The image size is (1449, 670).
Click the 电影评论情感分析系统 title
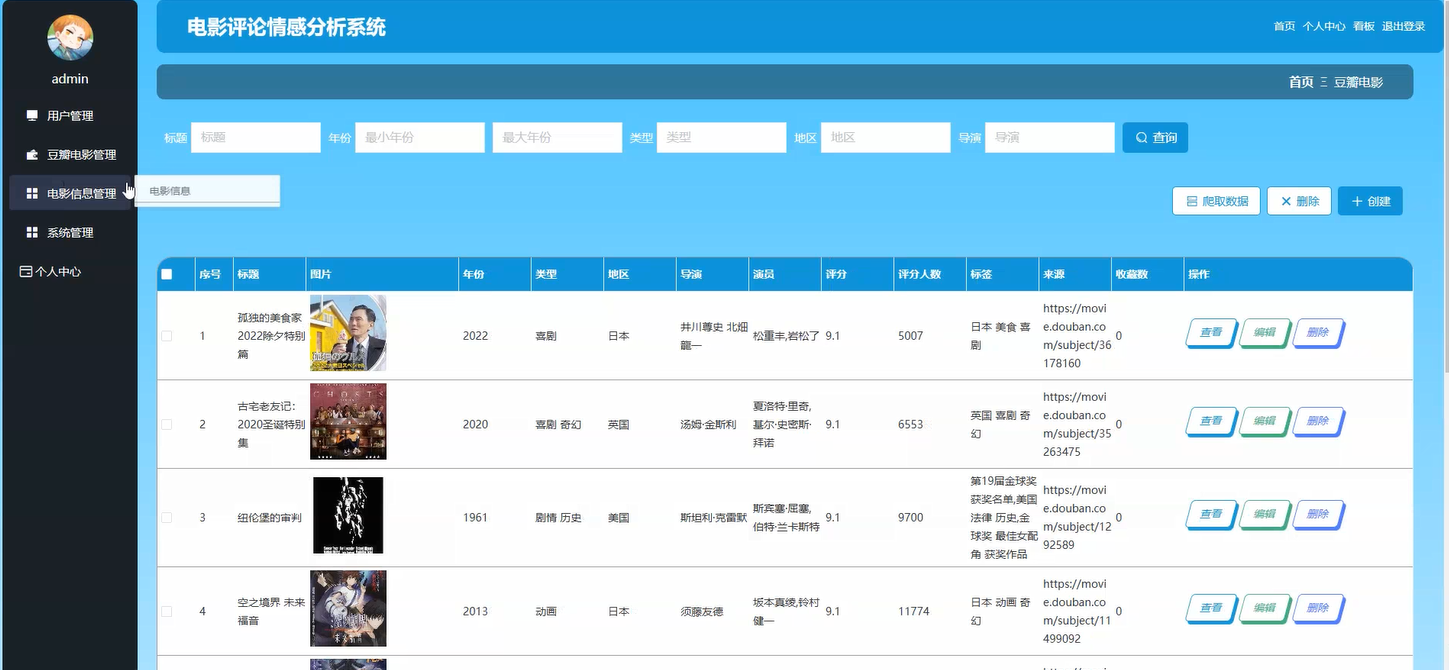click(x=286, y=28)
